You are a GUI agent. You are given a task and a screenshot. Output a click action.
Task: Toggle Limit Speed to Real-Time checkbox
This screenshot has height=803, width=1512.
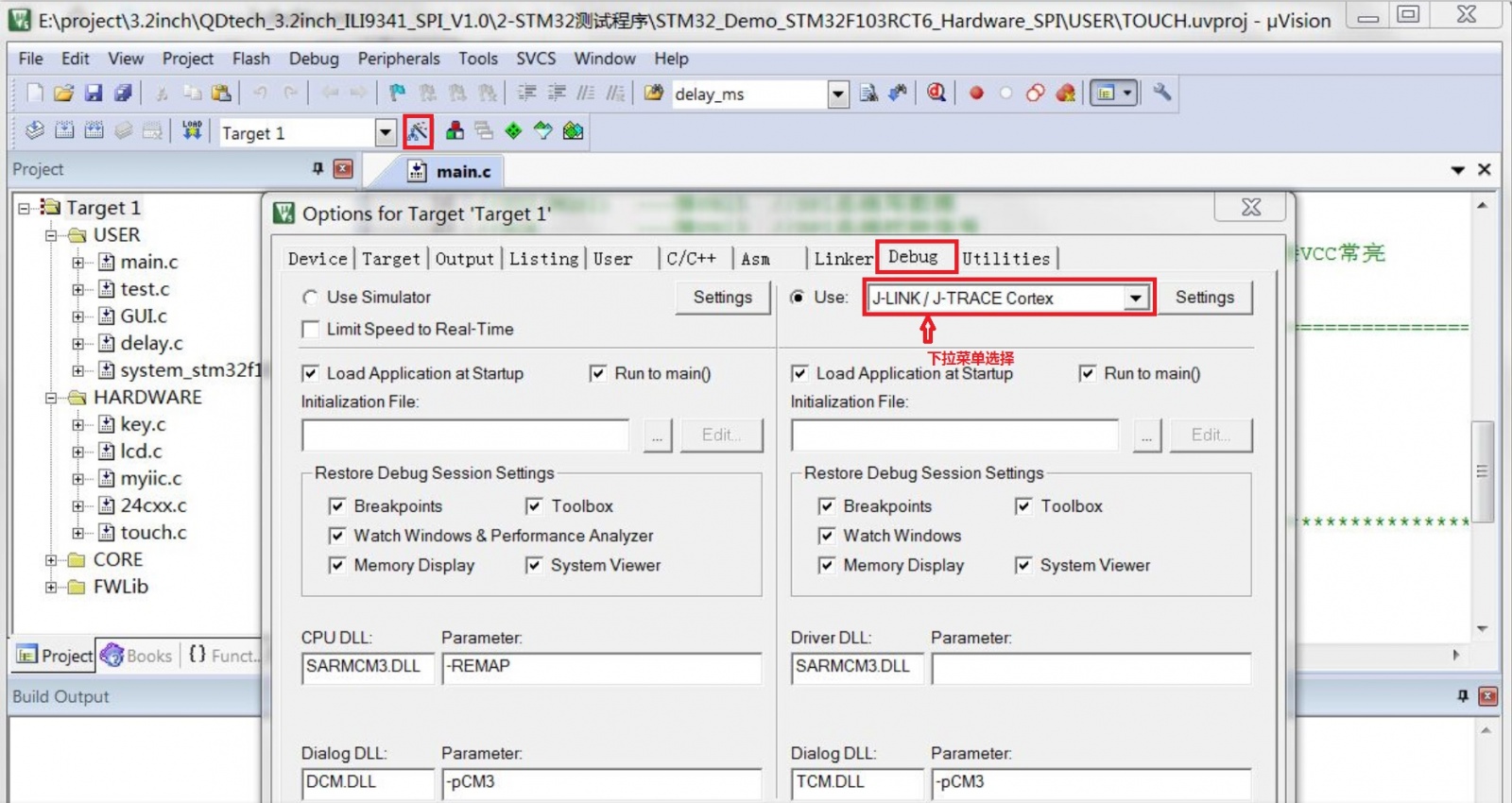coord(310,330)
